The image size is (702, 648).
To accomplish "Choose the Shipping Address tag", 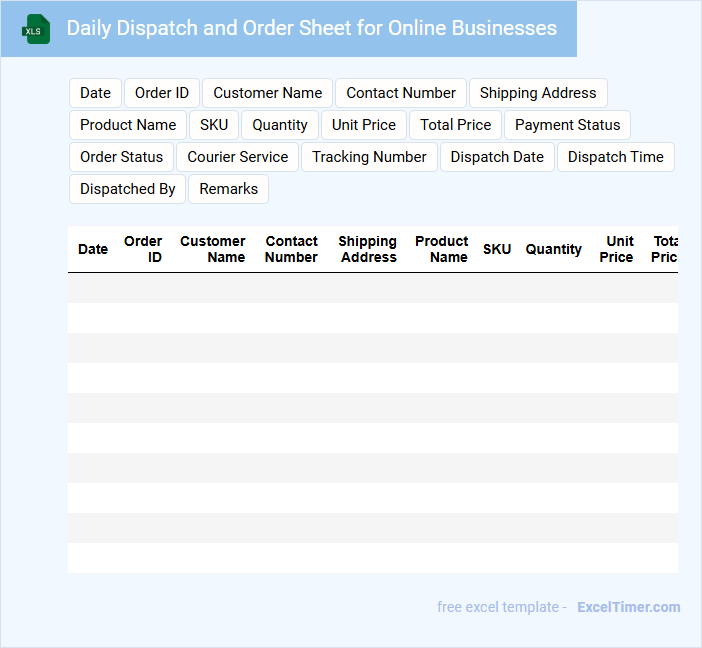I will pos(538,93).
